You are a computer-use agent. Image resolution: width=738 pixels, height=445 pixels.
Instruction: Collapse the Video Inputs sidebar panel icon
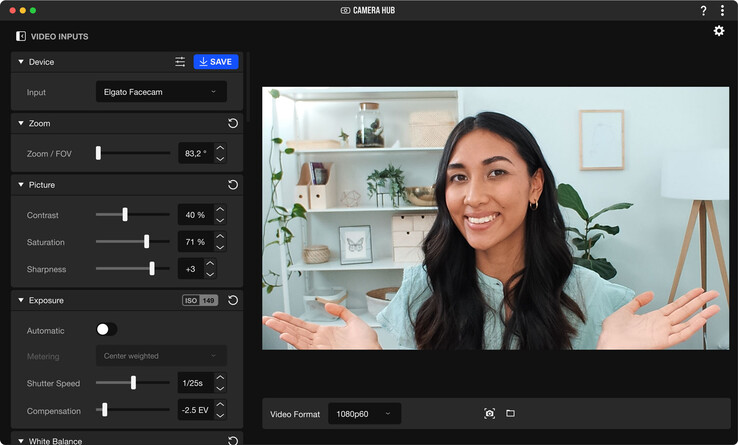[21, 36]
